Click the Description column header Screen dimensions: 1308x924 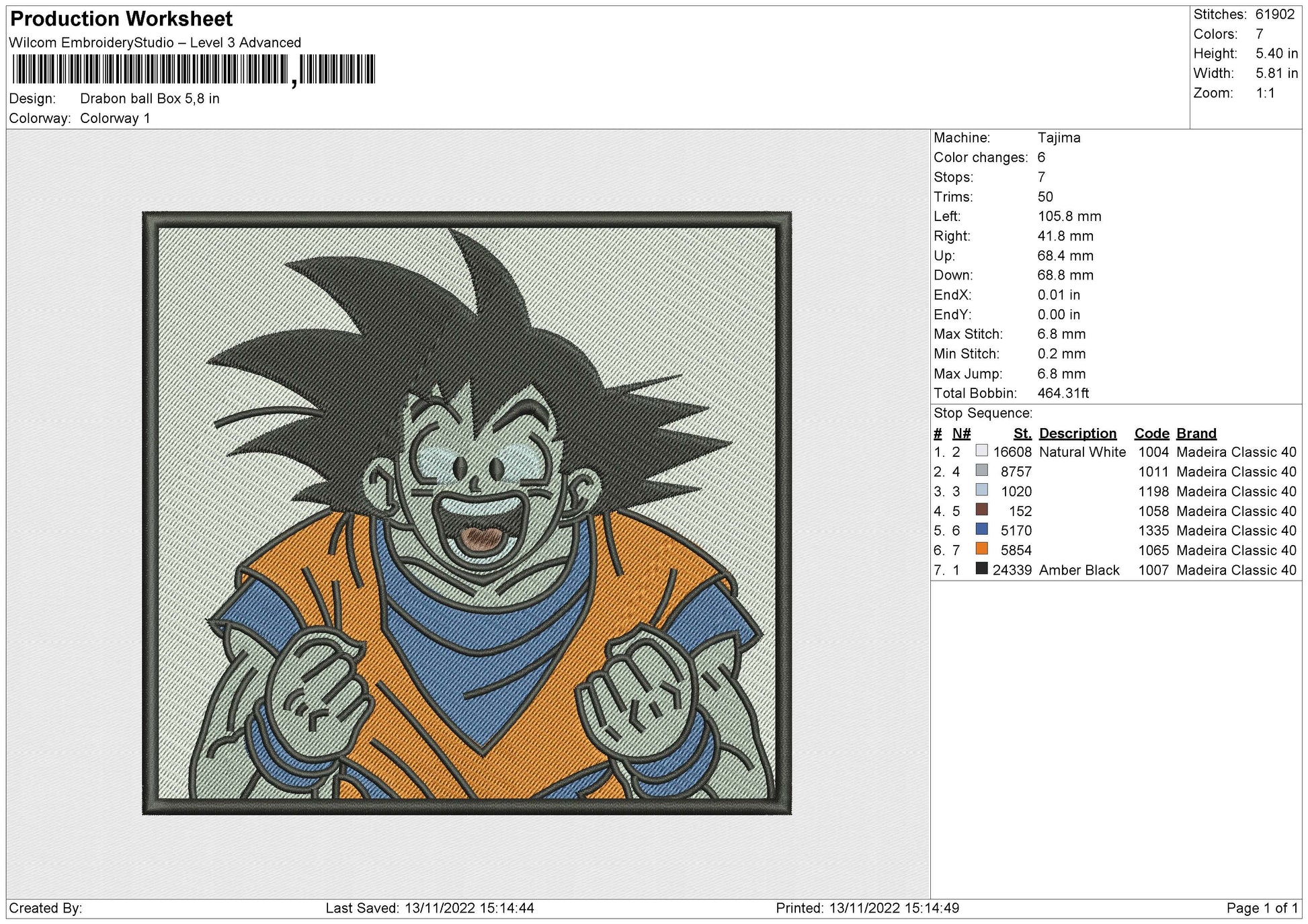point(1077,433)
